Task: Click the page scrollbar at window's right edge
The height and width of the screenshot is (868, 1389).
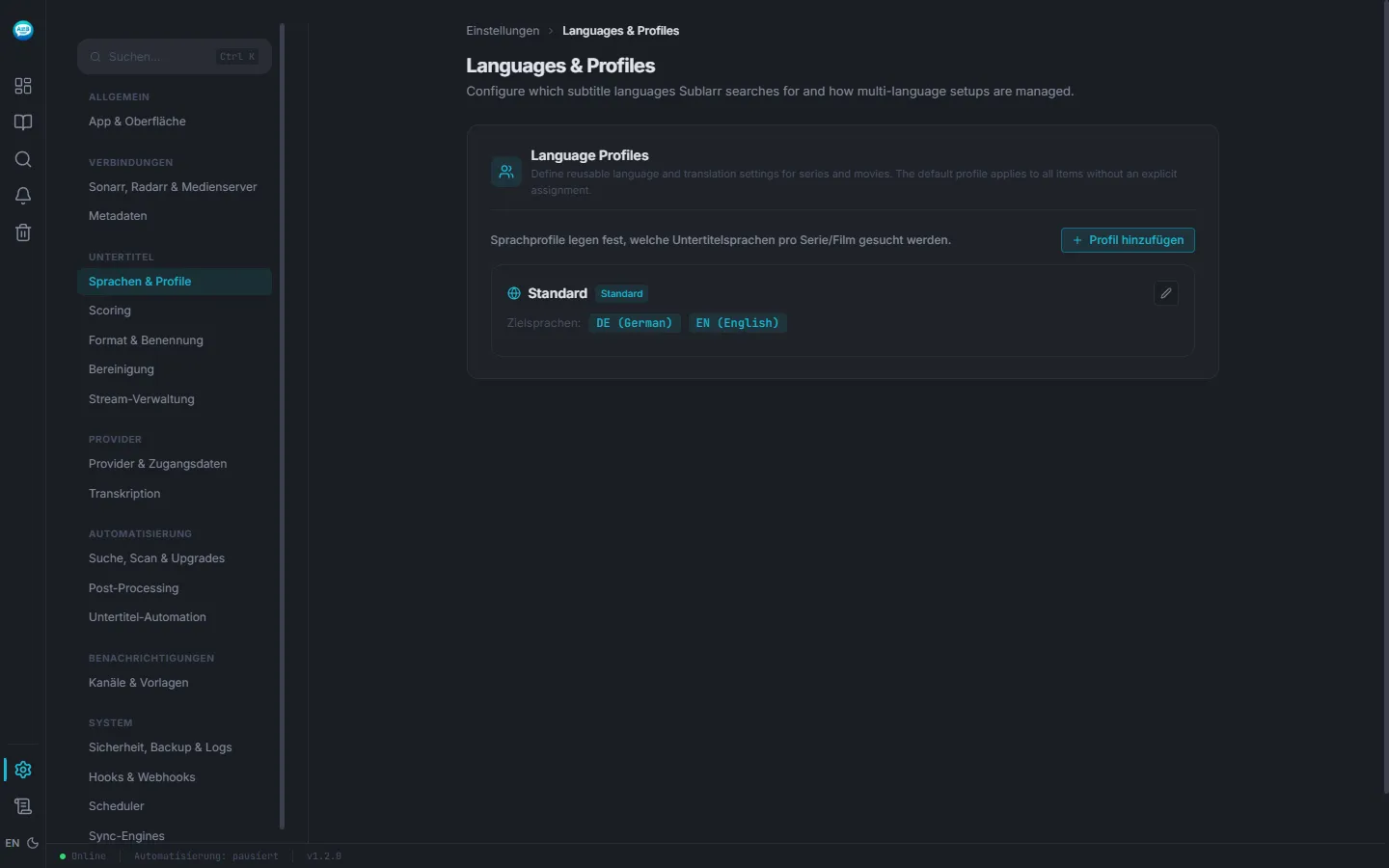Action: click(x=1385, y=396)
